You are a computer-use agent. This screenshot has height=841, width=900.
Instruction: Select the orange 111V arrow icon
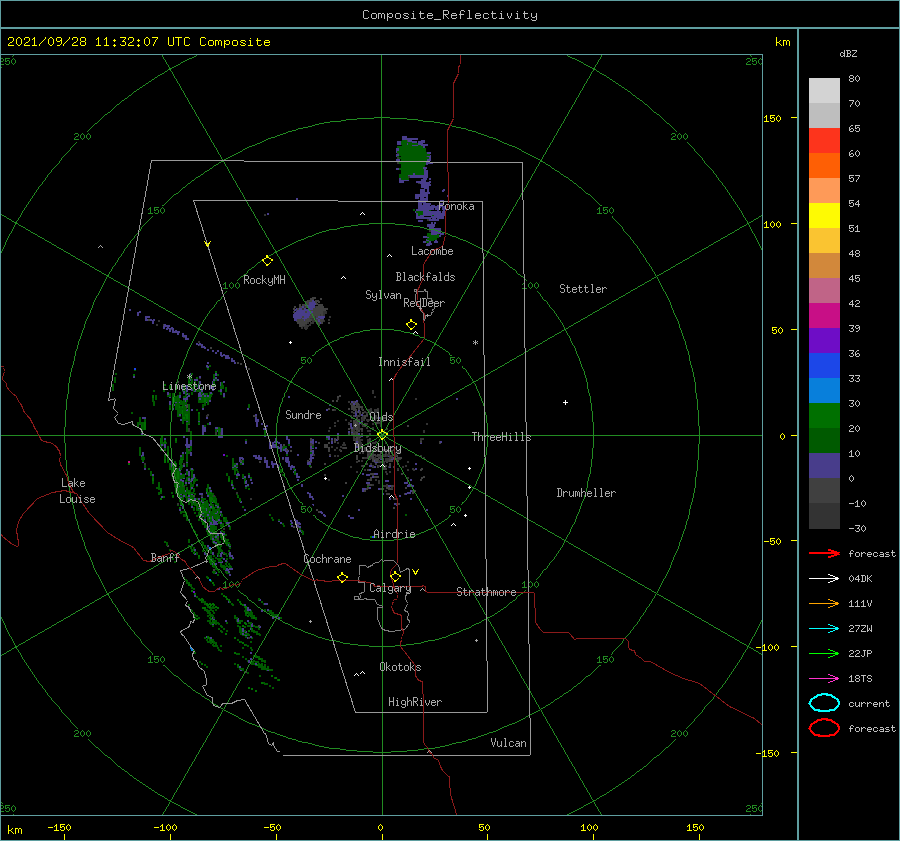[824, 603]
